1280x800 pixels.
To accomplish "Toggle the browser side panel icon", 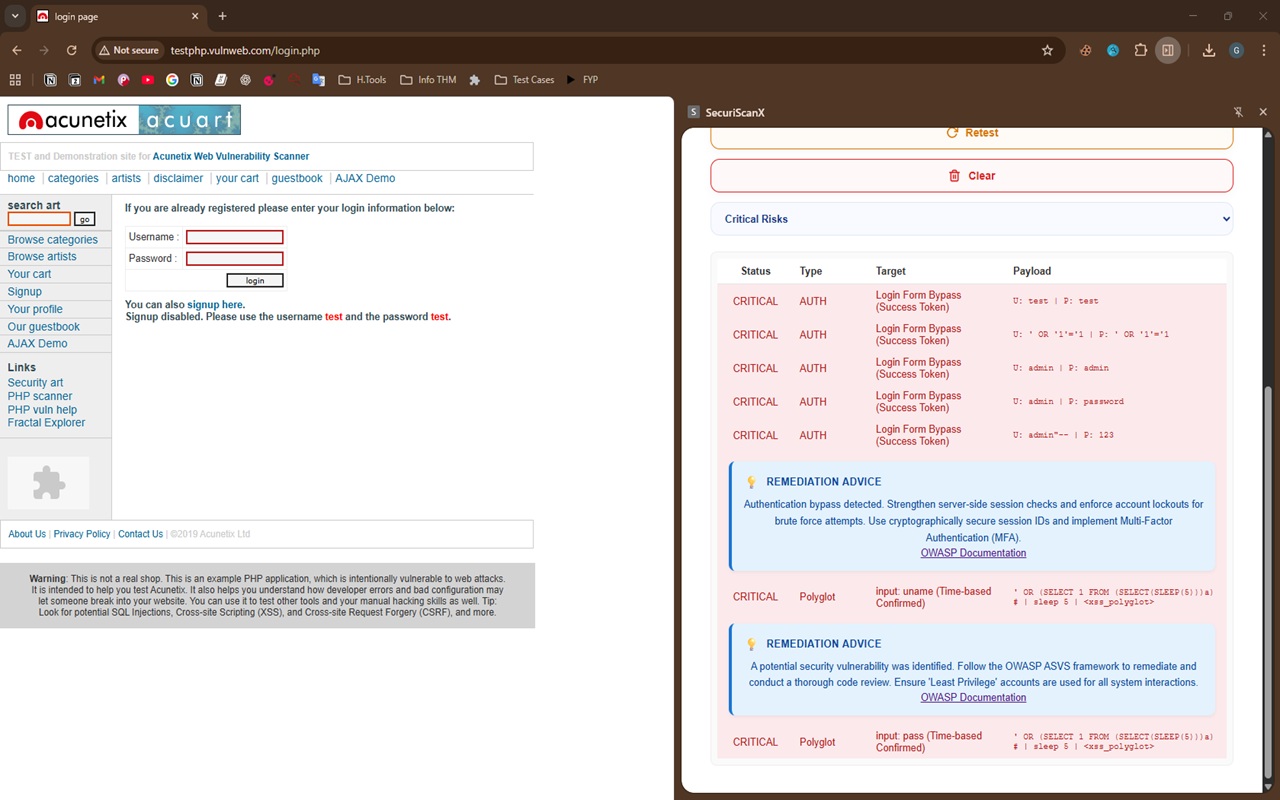I will pos(1167,50).
